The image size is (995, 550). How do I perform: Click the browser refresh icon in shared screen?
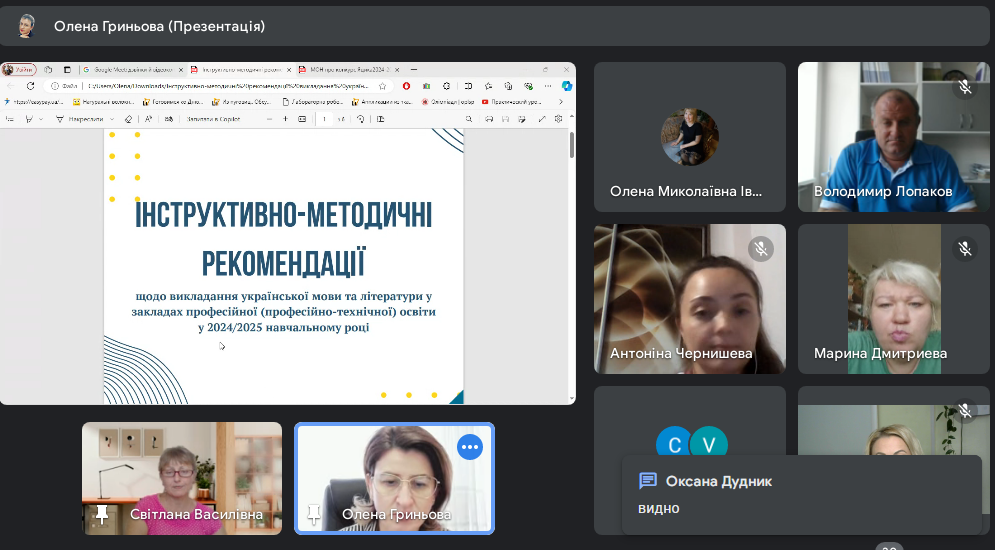click(x=30, y=86)
